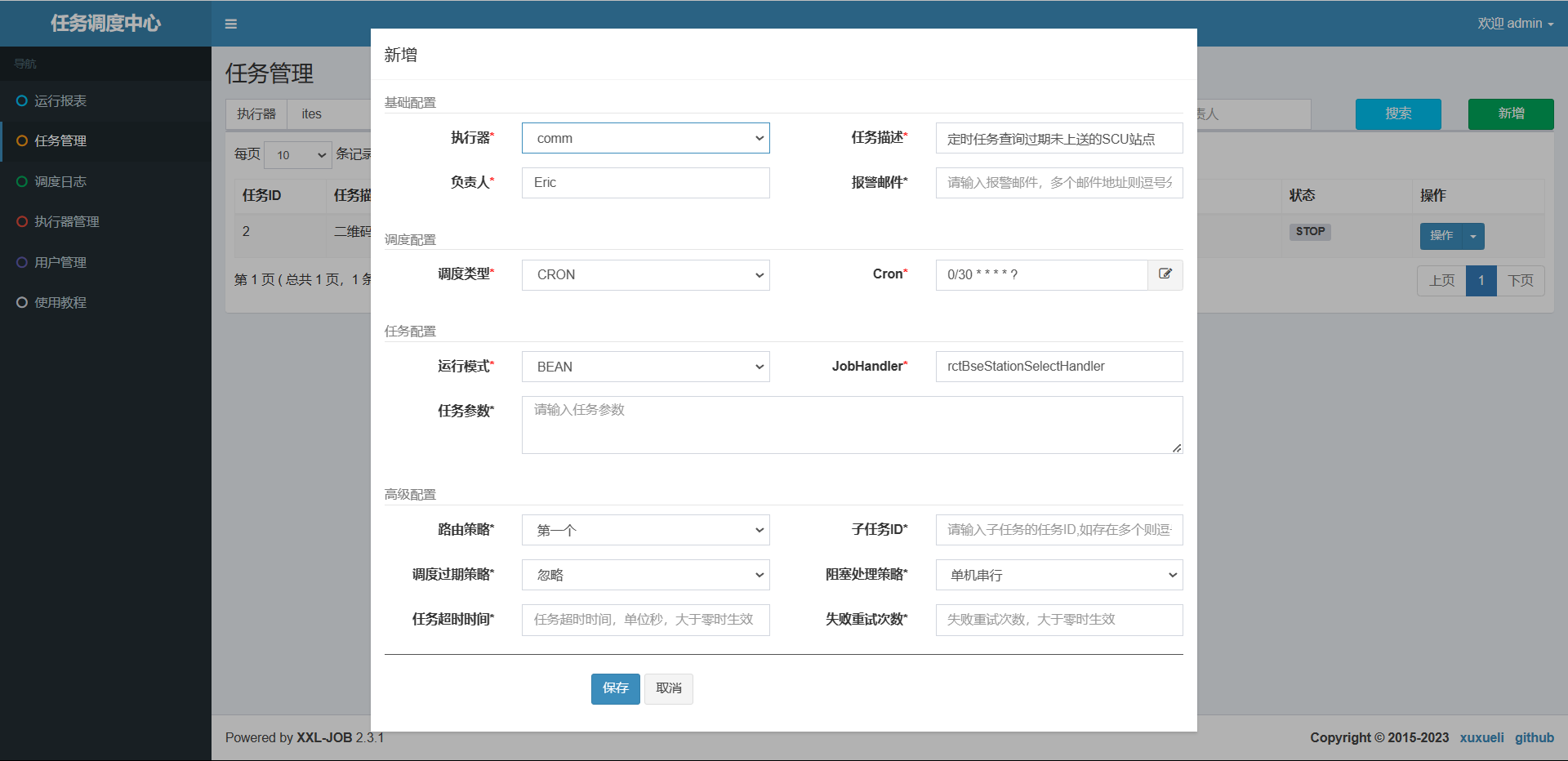Open the 执行器 dropdown showing comm

click(645, 138)
